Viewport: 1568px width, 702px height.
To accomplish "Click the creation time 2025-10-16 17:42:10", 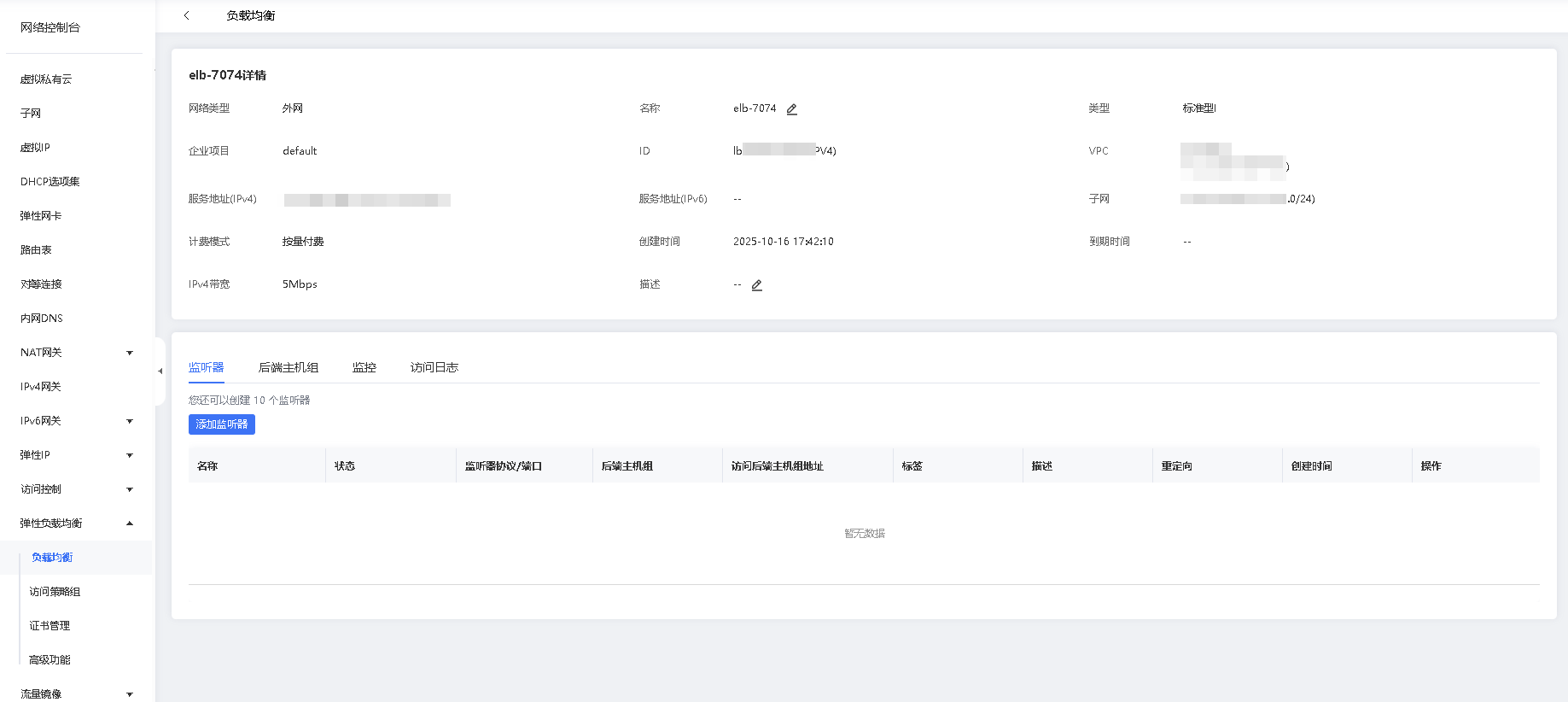I will tap(784, 242).
